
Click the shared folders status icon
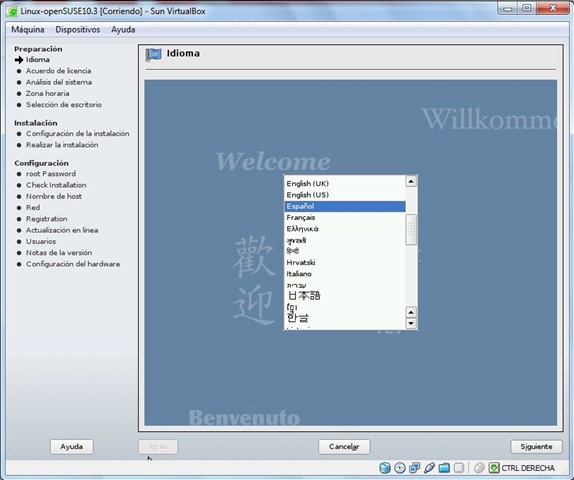(x=444, y=468)
